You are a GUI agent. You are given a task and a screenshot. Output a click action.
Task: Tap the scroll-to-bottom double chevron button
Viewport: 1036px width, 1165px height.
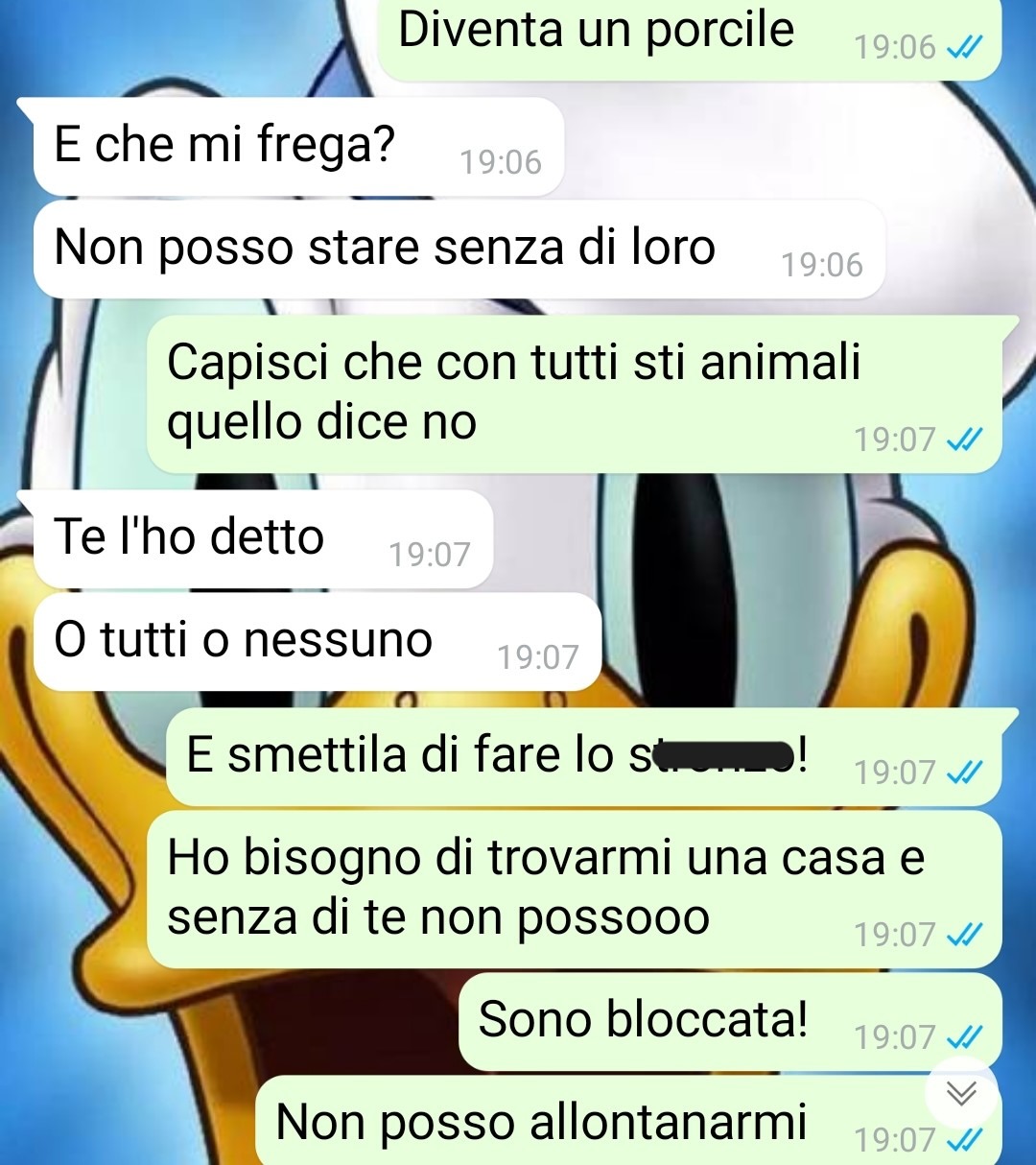pyautogui.click(x=961, y=1093)
